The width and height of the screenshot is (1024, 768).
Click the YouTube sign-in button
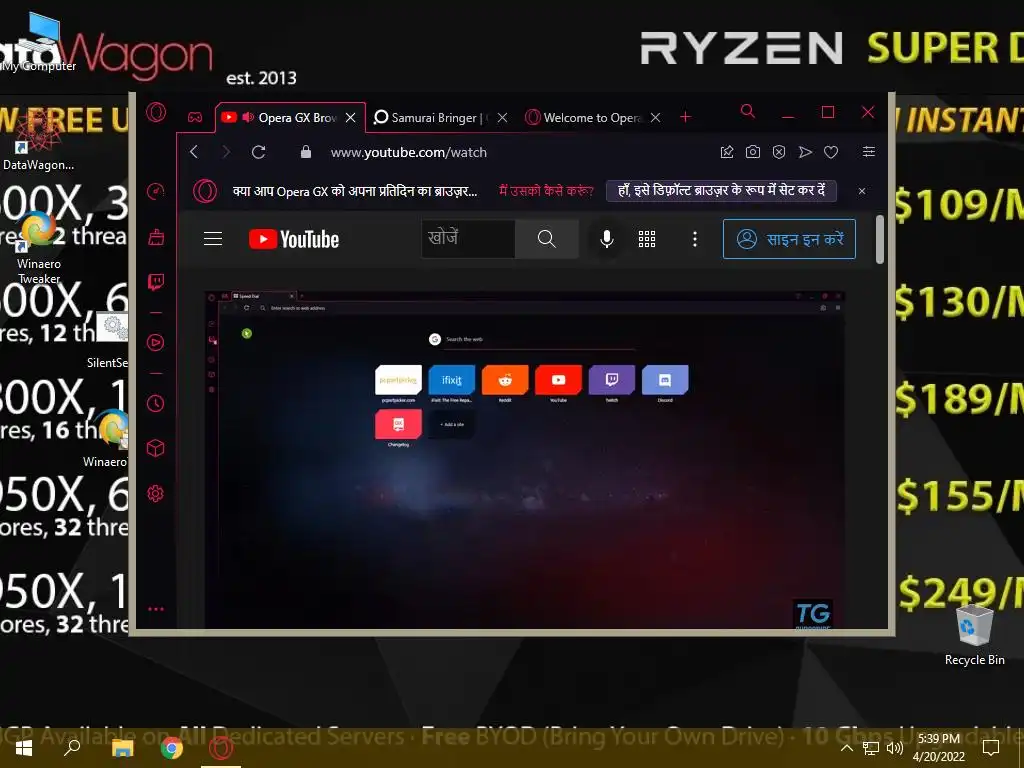click(789, 239)
